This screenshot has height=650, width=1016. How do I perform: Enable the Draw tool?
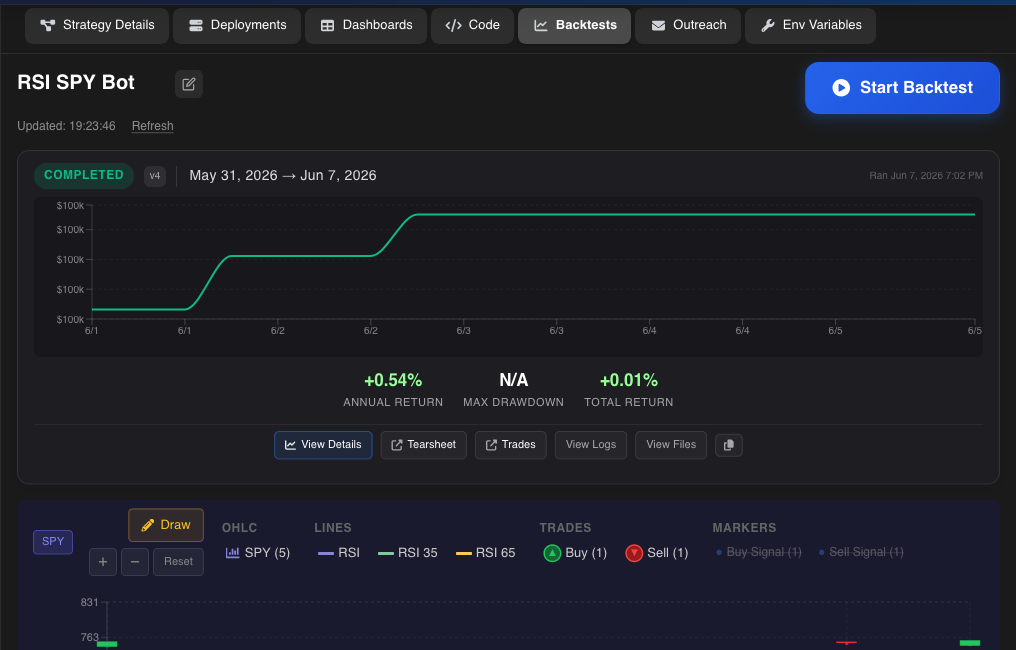[166, 525]
